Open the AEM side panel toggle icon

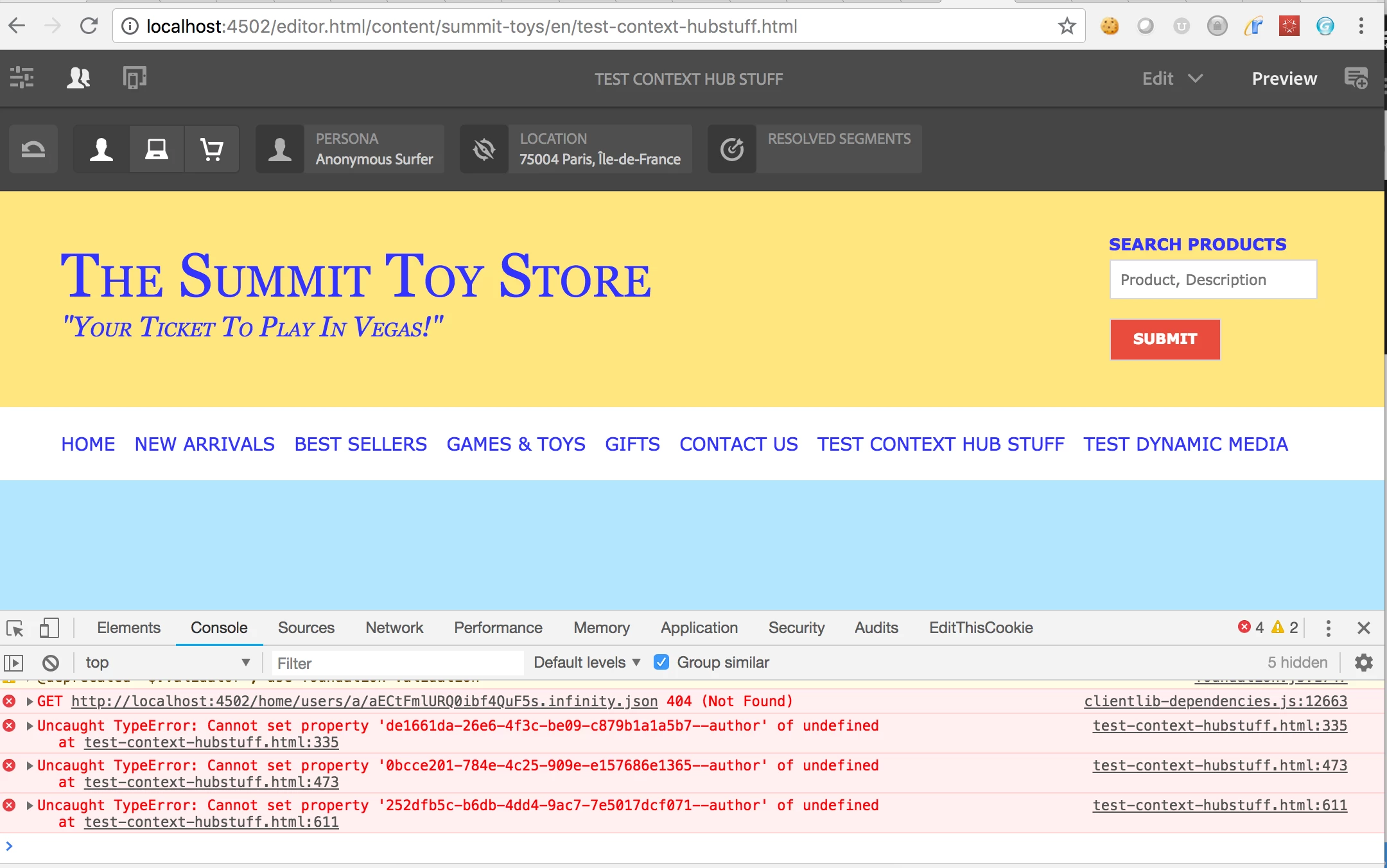pyautogui.click(x=22, y=78)
